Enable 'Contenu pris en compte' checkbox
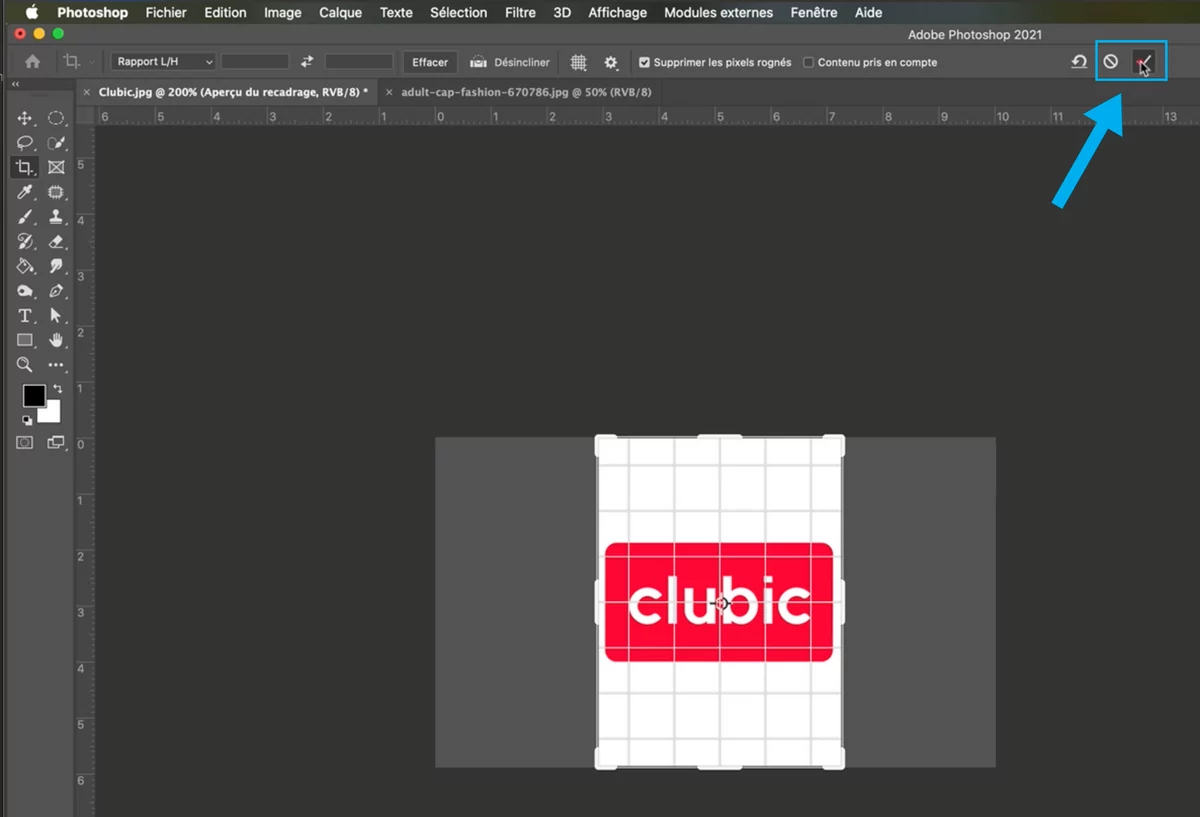1200x817 pixels. pos(809,62)
